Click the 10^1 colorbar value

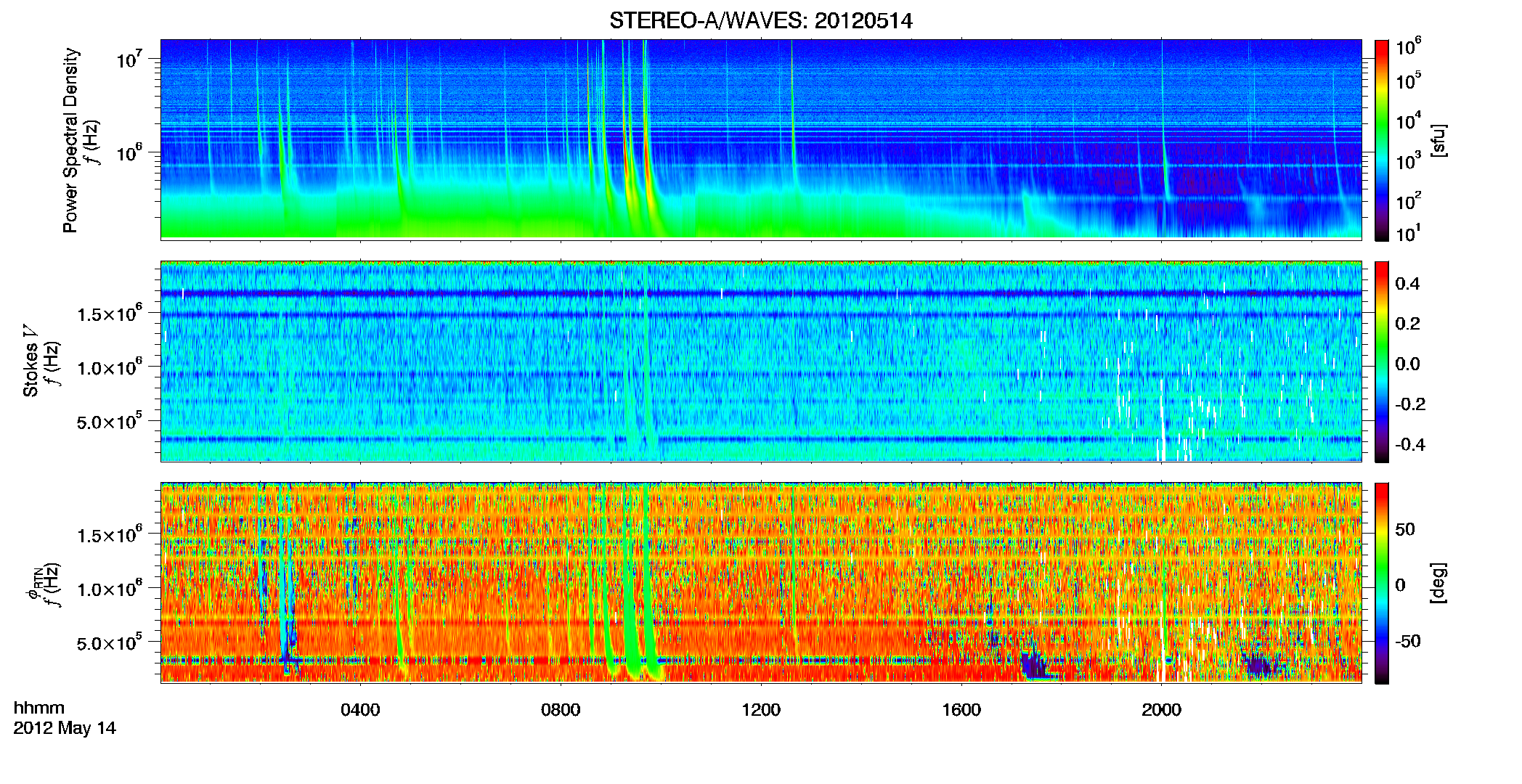click(x=1409, y=234)
